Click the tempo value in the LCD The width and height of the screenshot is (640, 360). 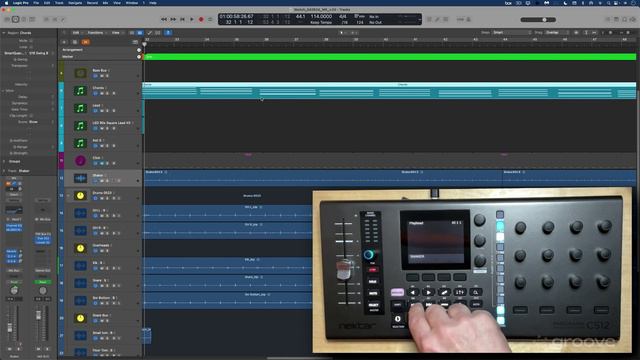tap(321, 17)
